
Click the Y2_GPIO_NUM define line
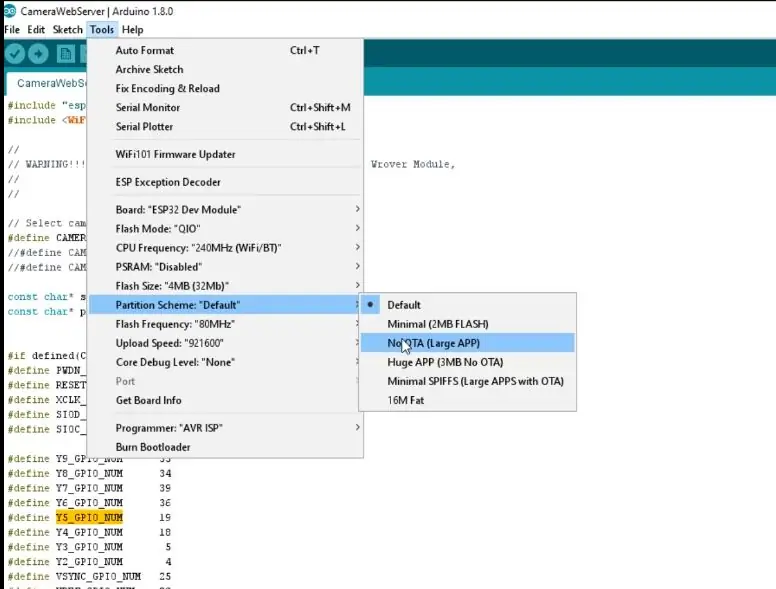click(x=89, y=562)
